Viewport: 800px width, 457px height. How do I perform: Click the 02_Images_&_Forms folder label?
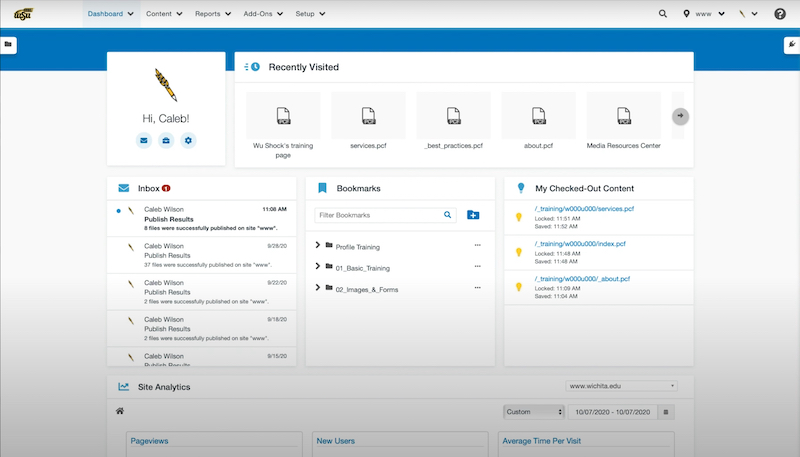[x=367, y=290]
